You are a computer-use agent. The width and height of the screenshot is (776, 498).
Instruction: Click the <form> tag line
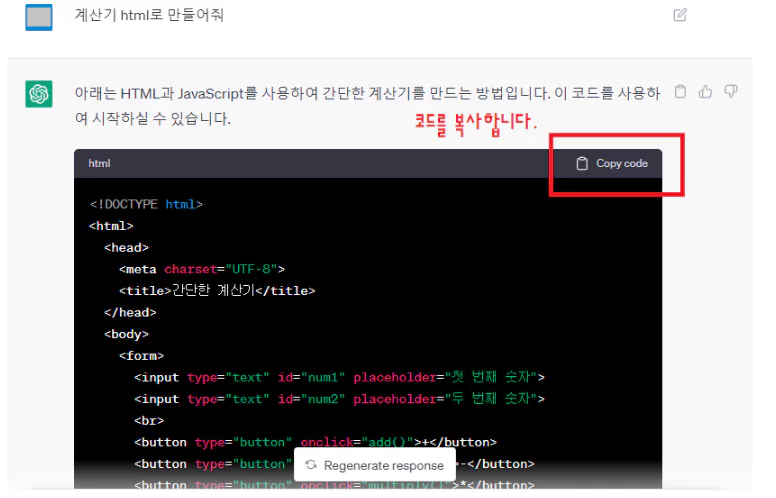pyautogui.click(x=141, y=355)
